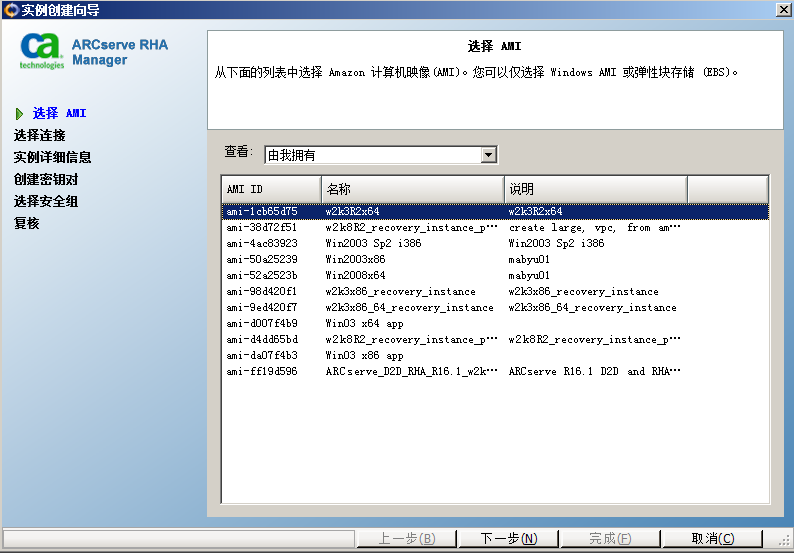Select the 选择 AMI wizard step
794x553 pixels.
[x=59, y=113]
